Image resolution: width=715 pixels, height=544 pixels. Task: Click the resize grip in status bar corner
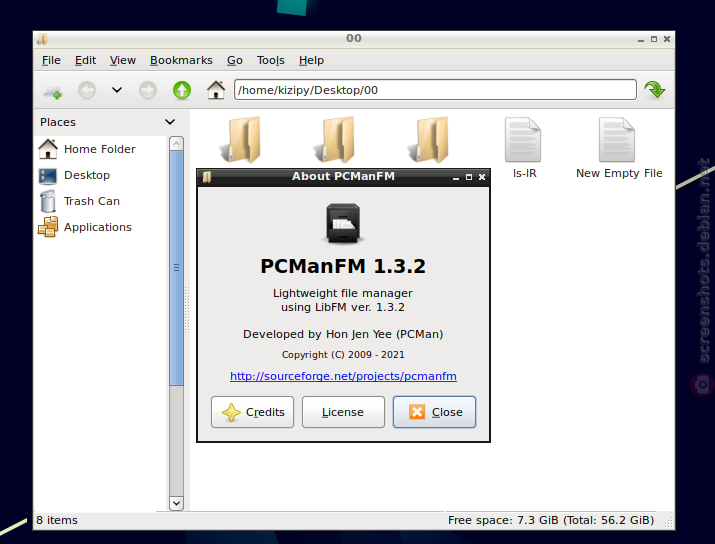tap(668, 523)
